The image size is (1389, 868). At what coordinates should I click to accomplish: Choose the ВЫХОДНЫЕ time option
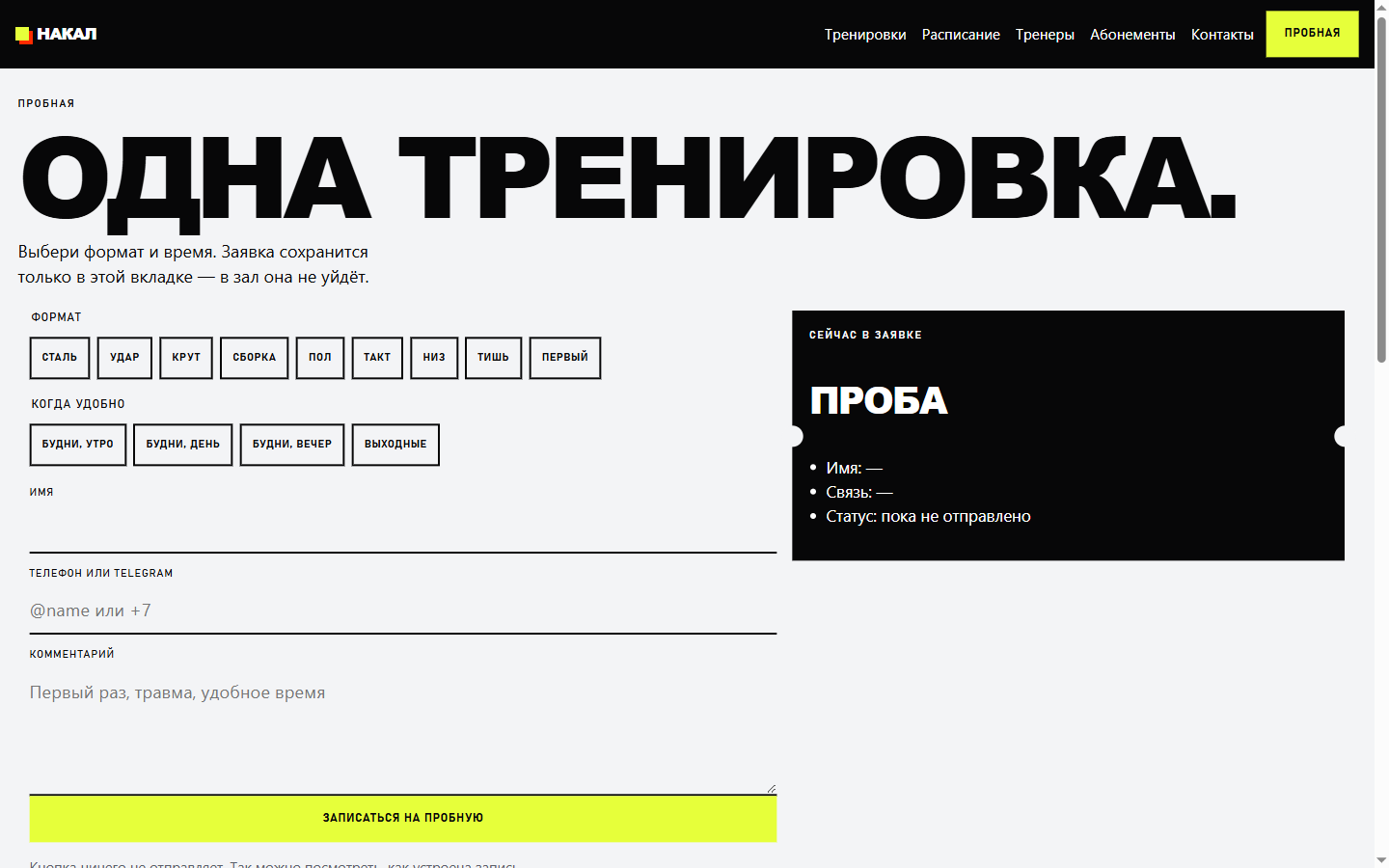(x=395, y=445)
